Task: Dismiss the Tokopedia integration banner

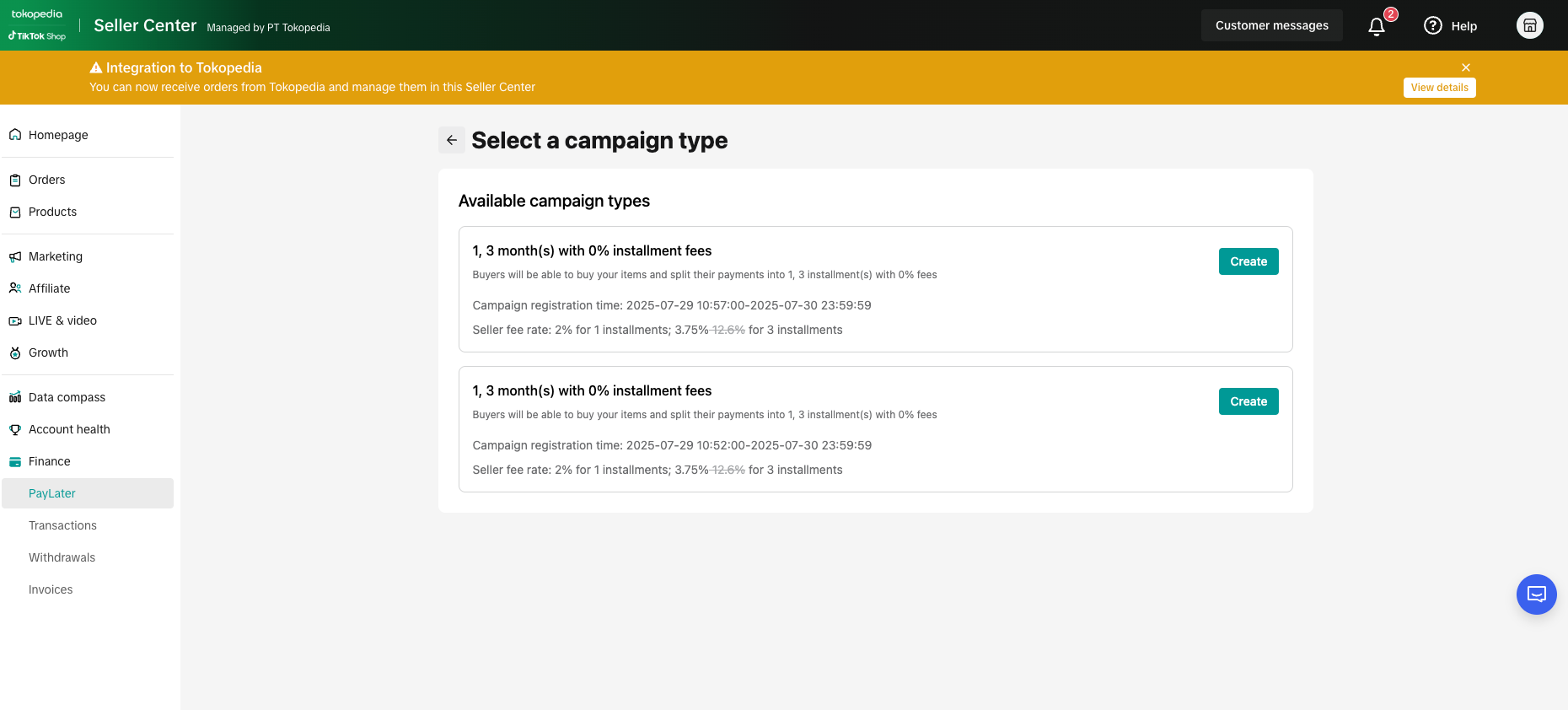Action: [x=1466, y=67]
